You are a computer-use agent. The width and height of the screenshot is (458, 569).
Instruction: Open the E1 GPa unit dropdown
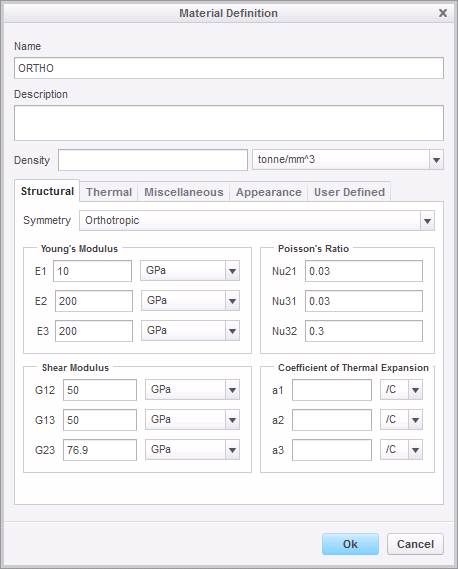click(x=190, y=270)
